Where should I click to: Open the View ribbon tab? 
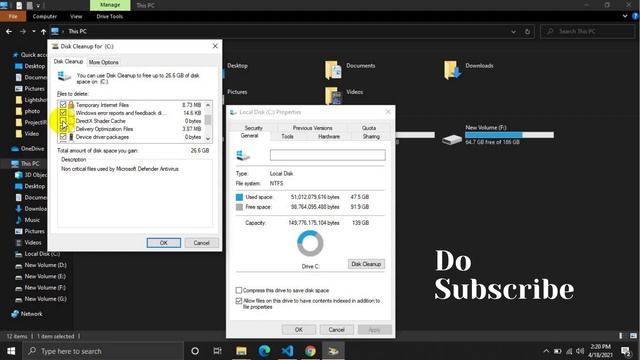76,16
